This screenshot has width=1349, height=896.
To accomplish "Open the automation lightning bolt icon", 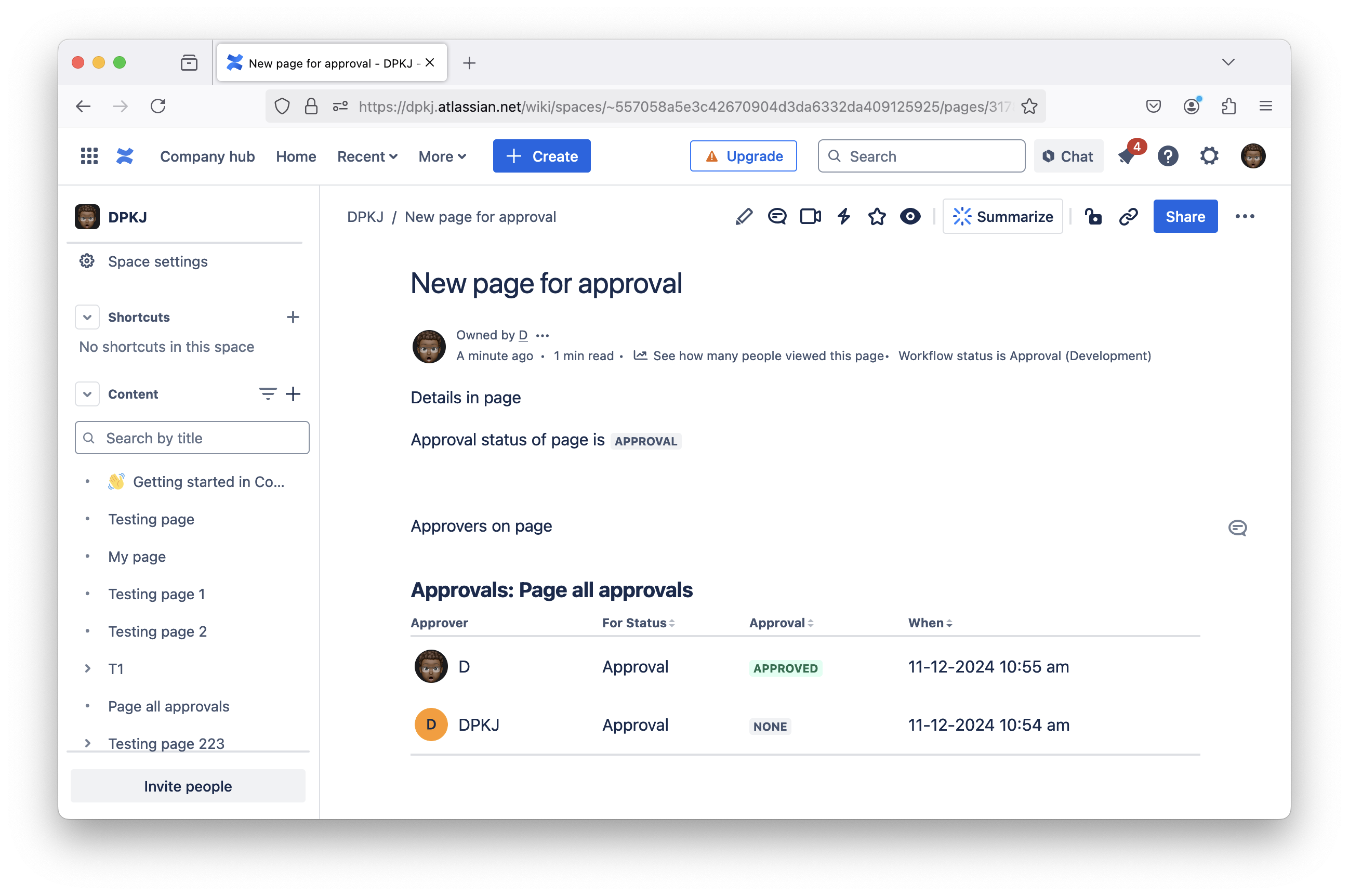I will 844,217.
